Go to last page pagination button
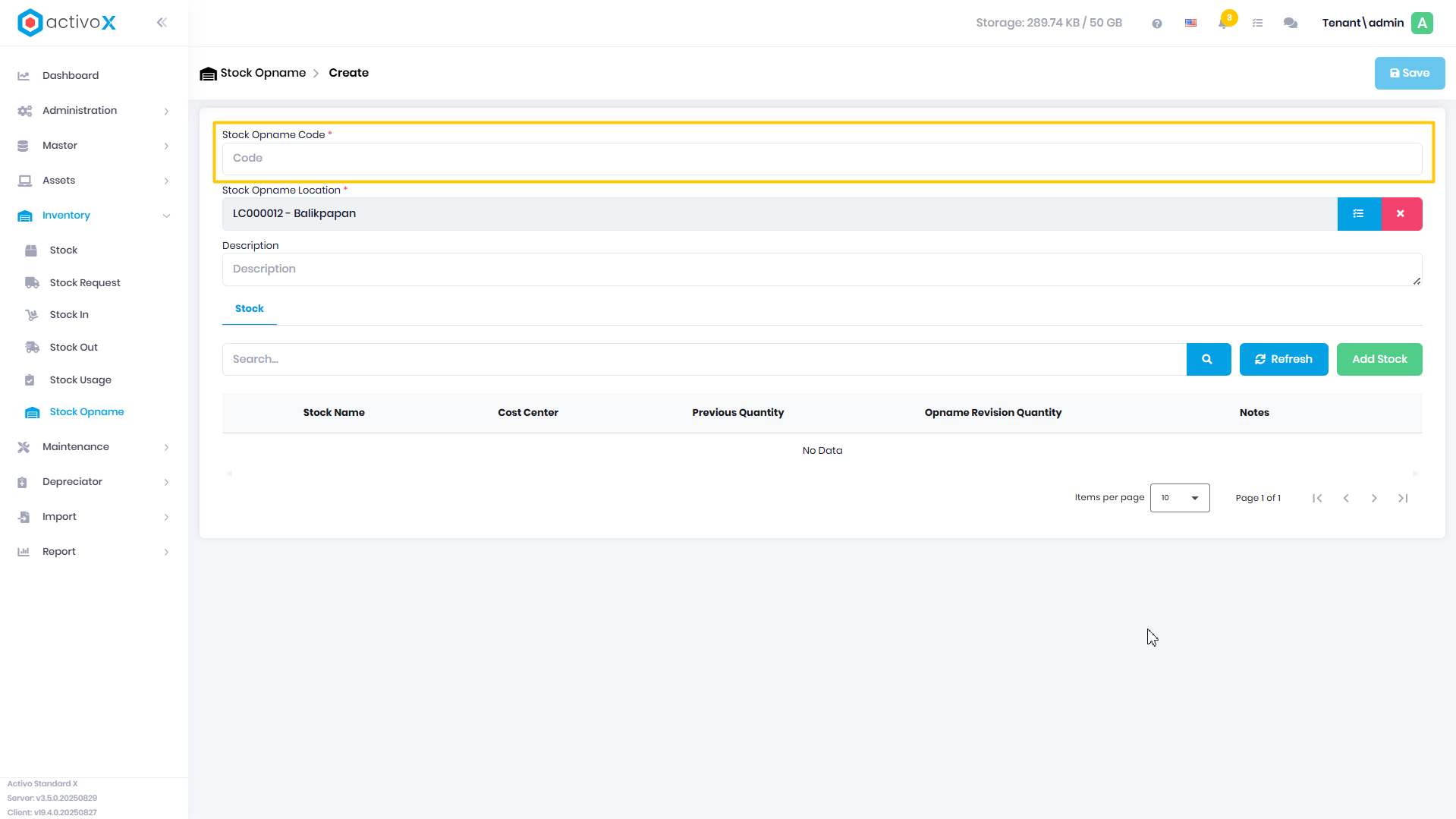Screen dimensions: 1456x819 tap(1403, 499)
